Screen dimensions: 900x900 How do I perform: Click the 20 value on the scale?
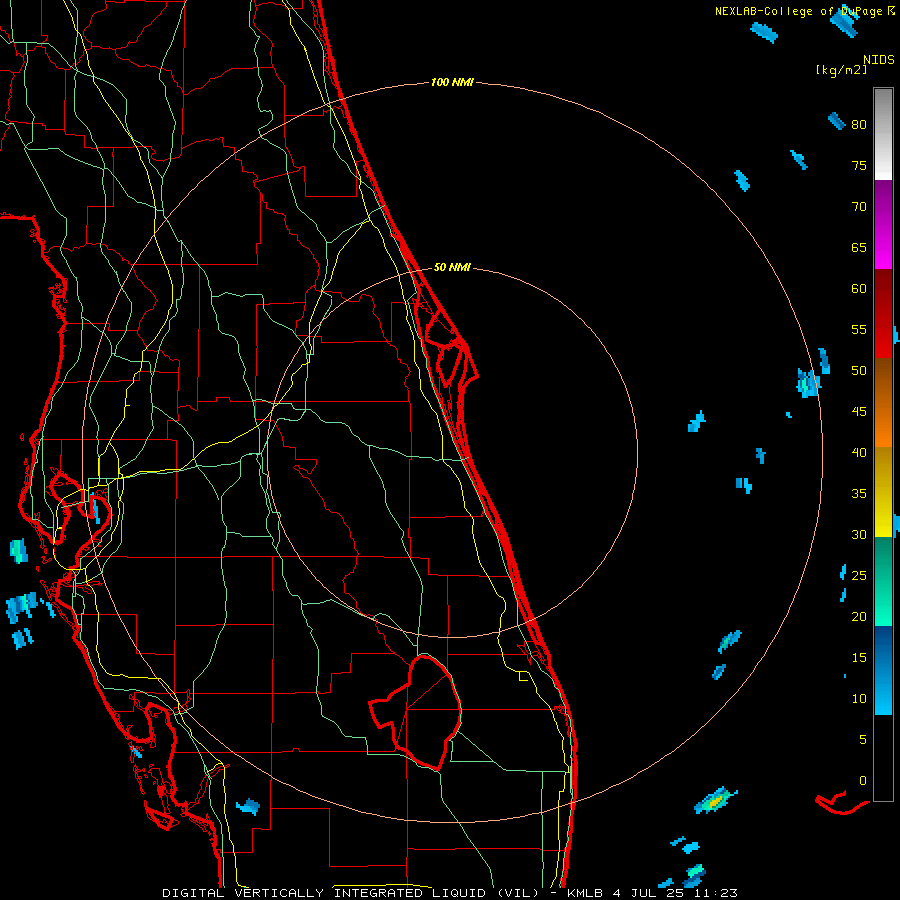point(859,616)
